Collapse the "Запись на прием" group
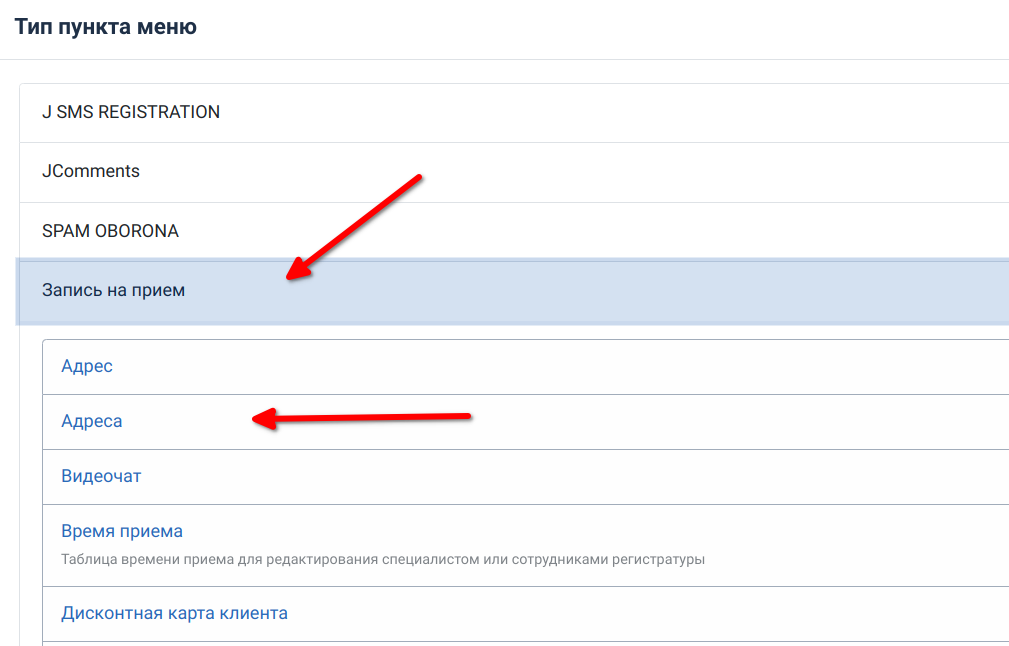This screenshot has width=1009, height=646. 114,291
